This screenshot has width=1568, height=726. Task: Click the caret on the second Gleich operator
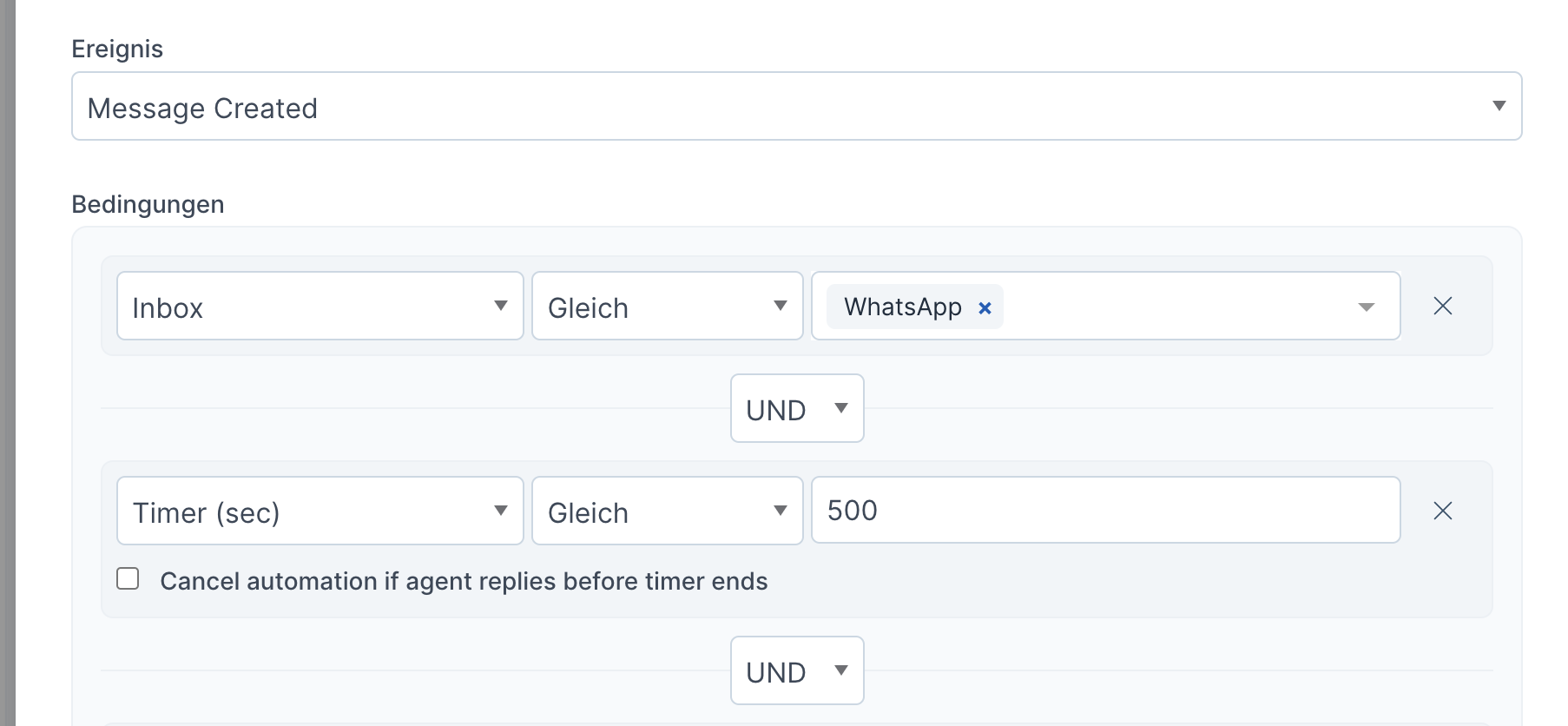[782, 511]
